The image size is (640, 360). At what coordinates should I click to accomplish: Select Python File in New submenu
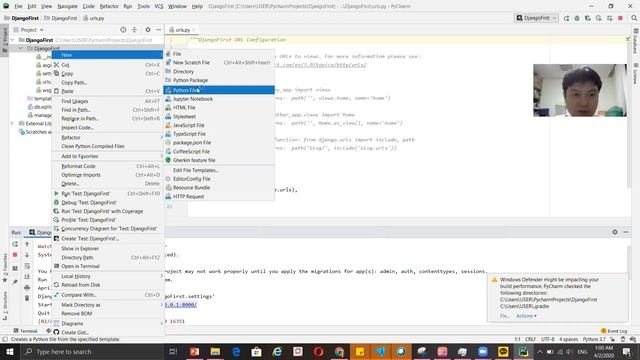coord(219,90)
